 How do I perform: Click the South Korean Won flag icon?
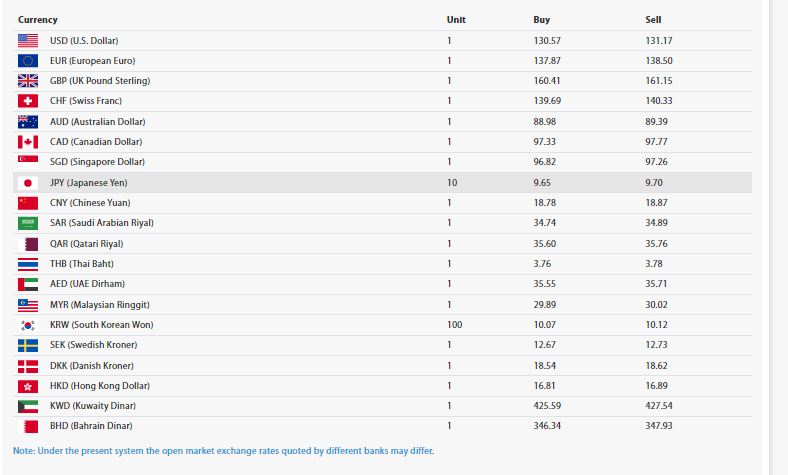(x=28, y=325)
